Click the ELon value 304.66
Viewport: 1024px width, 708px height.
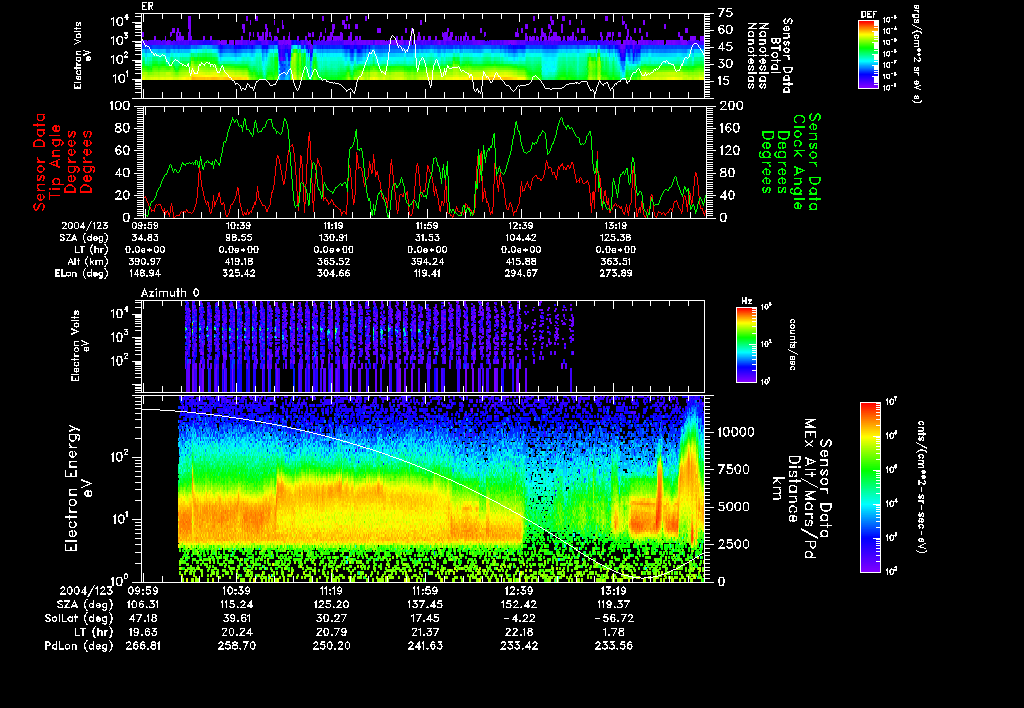pyautogui.click(x=333, y=274)
